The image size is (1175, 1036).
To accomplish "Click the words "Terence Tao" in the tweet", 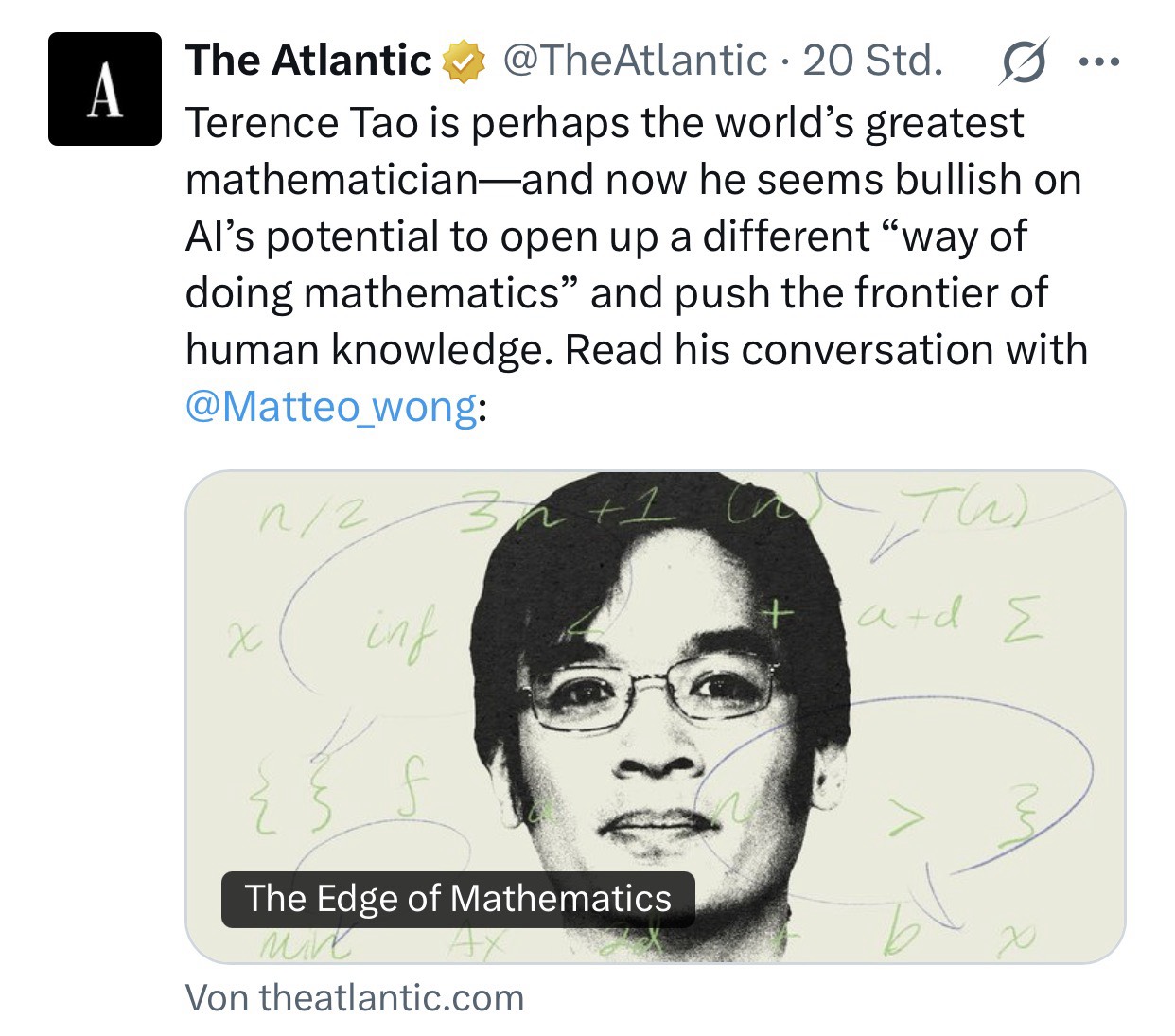I will (x=301, y=123).
